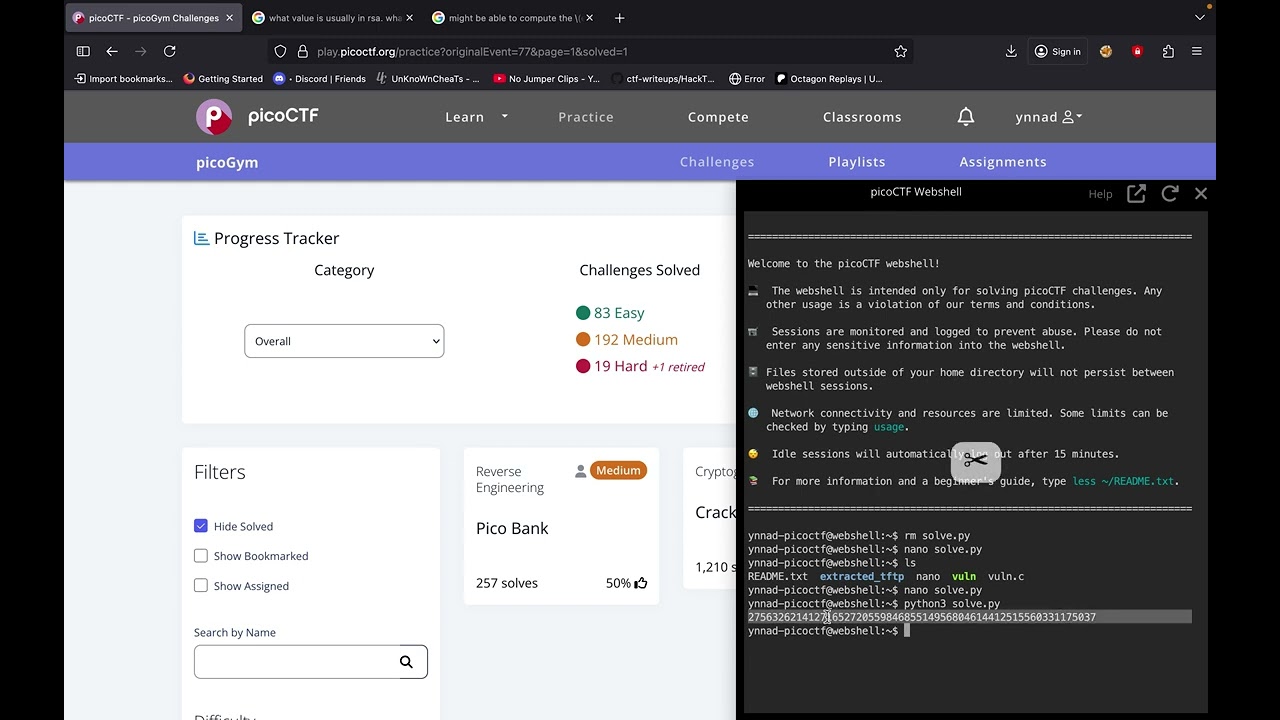
Task: Click the cookie extension icon in toolbar
Action: [x=1106, y=51]
